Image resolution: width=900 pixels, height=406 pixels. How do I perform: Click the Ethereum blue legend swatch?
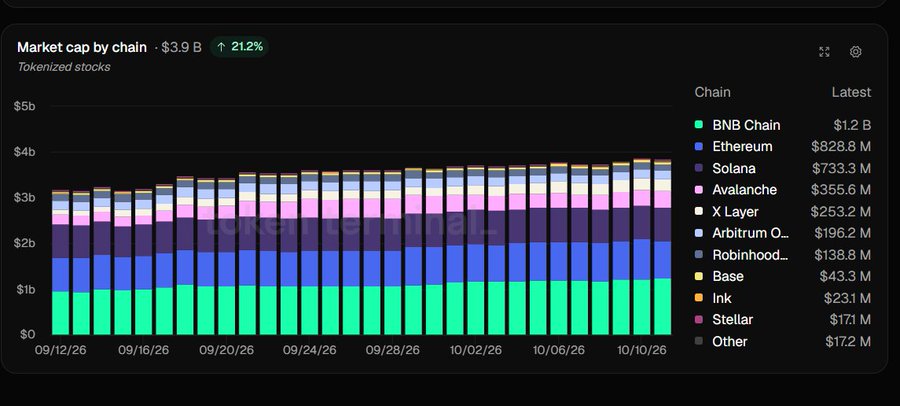pos(699,146)
